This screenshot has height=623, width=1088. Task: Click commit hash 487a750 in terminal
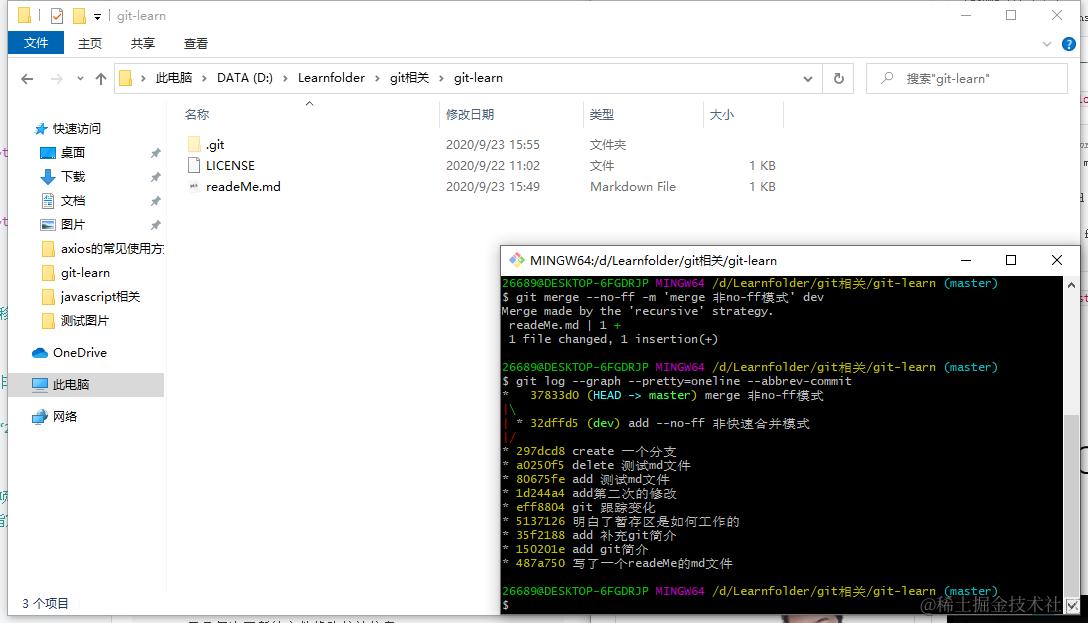pos(540,563)
